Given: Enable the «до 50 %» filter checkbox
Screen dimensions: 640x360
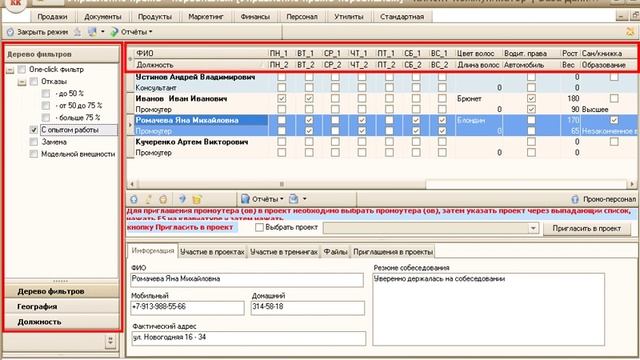Looking at the screenshot, I should pyautogui.click(x=46, y=93).
